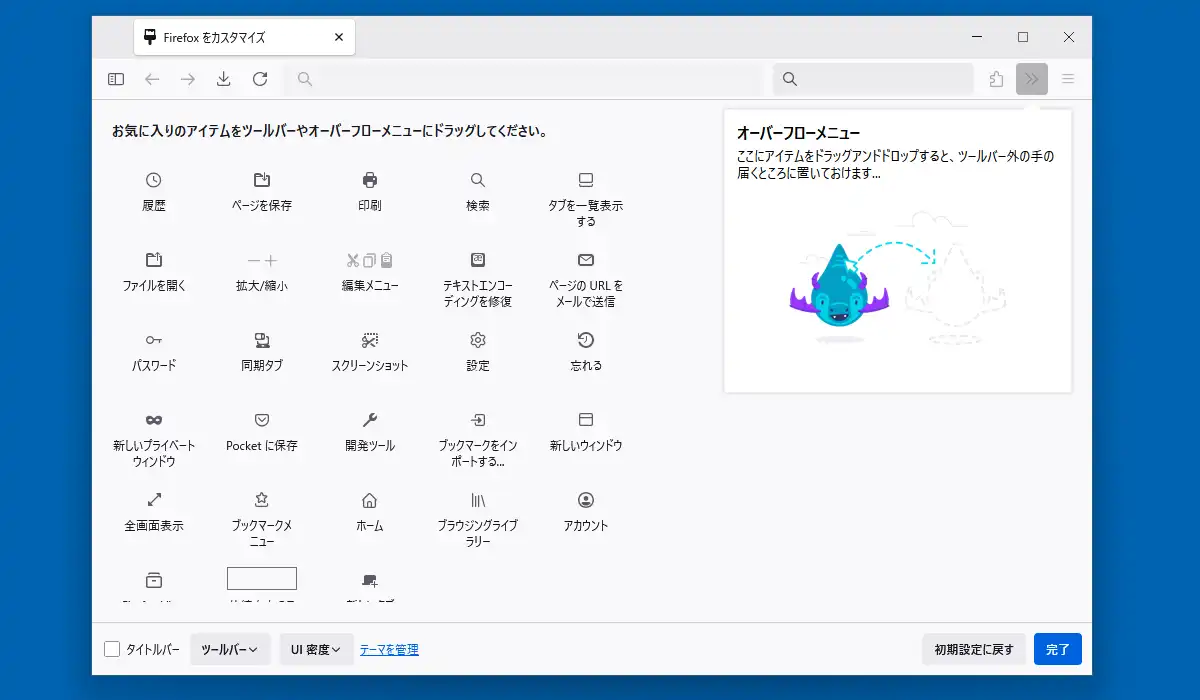
Task: Select the Pocket に保存 icon
Action: coord(261,420)
